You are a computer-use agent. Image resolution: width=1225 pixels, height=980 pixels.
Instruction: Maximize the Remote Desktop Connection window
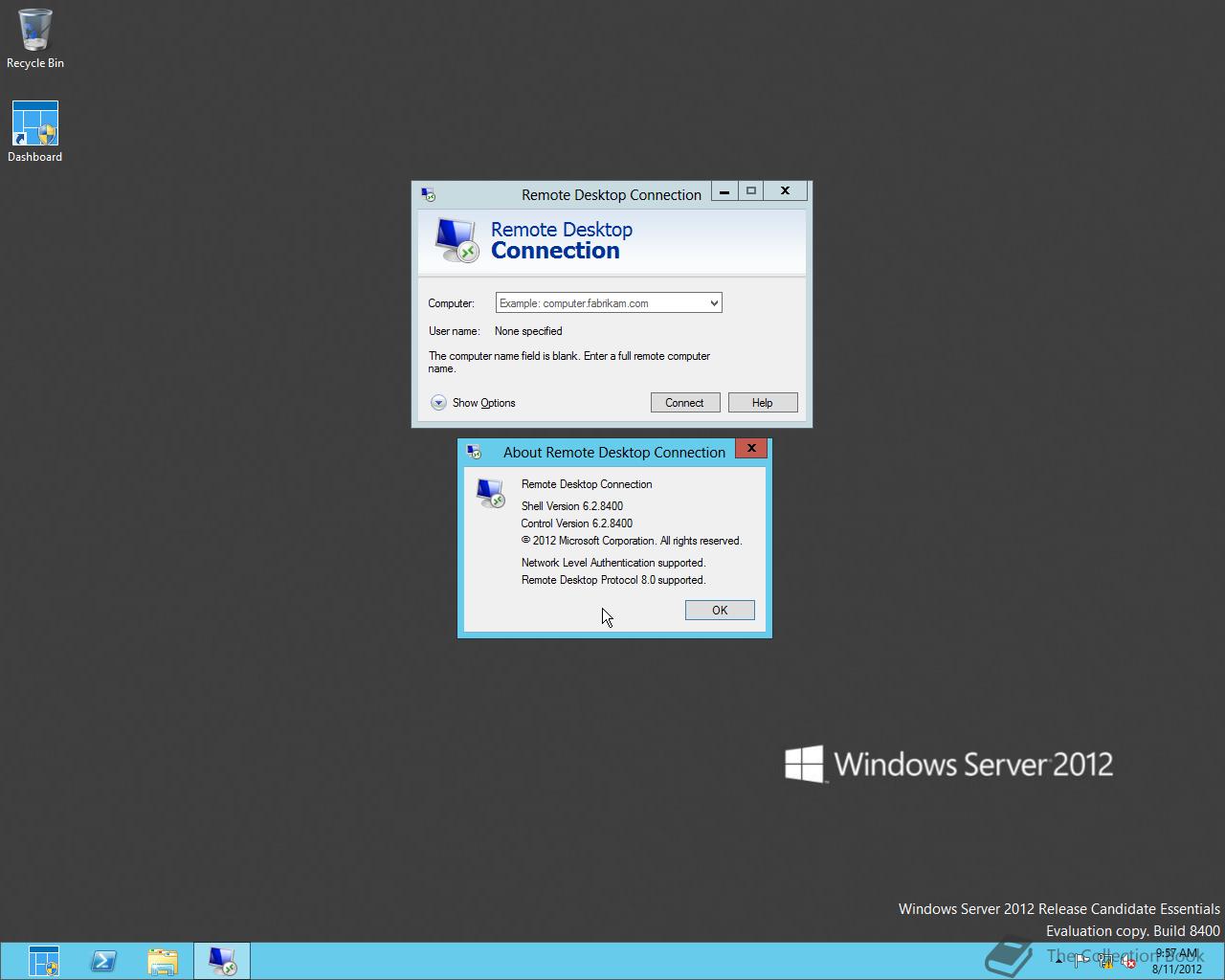tap(751, 190)
